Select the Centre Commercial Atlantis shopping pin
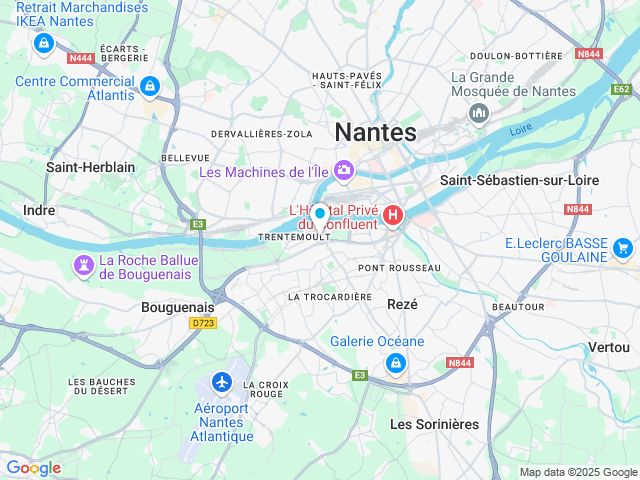Screen dimensions: 640x480 tap(150, 87)
